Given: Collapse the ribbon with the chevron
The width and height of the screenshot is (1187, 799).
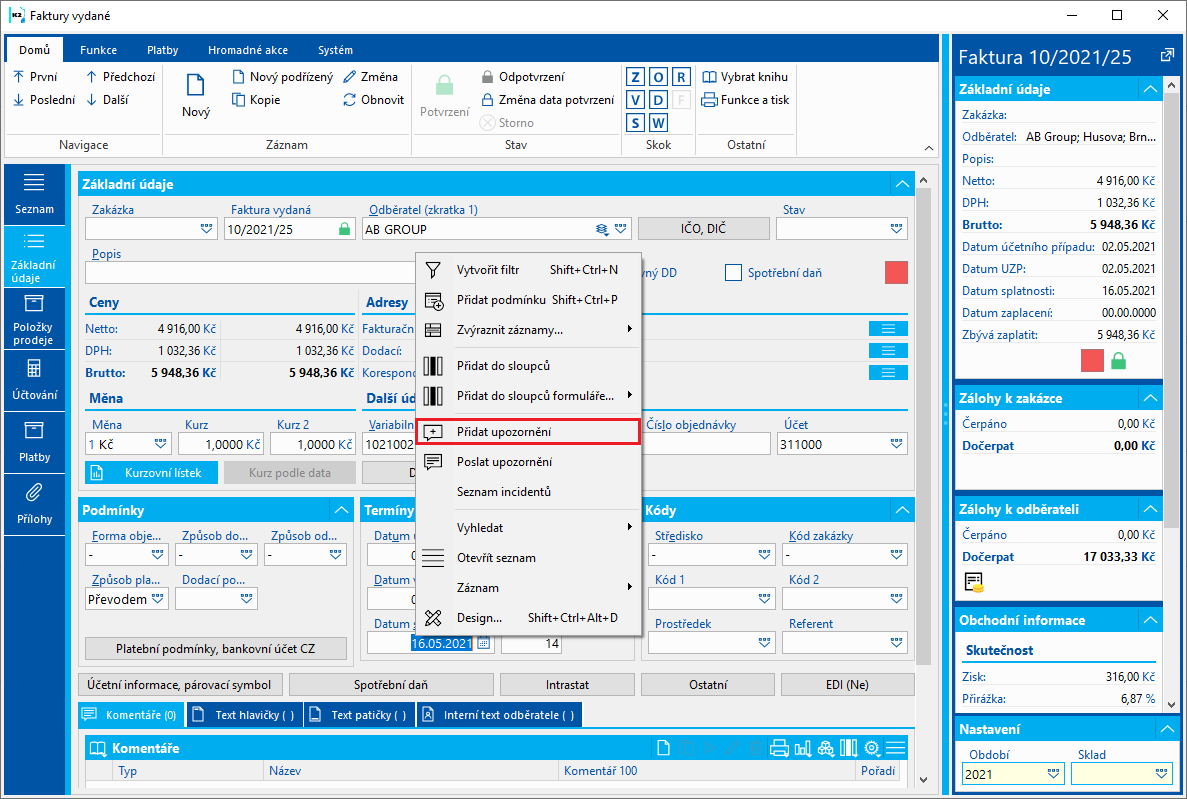Looking at the screenshot, I should click(x=929, y=148).
